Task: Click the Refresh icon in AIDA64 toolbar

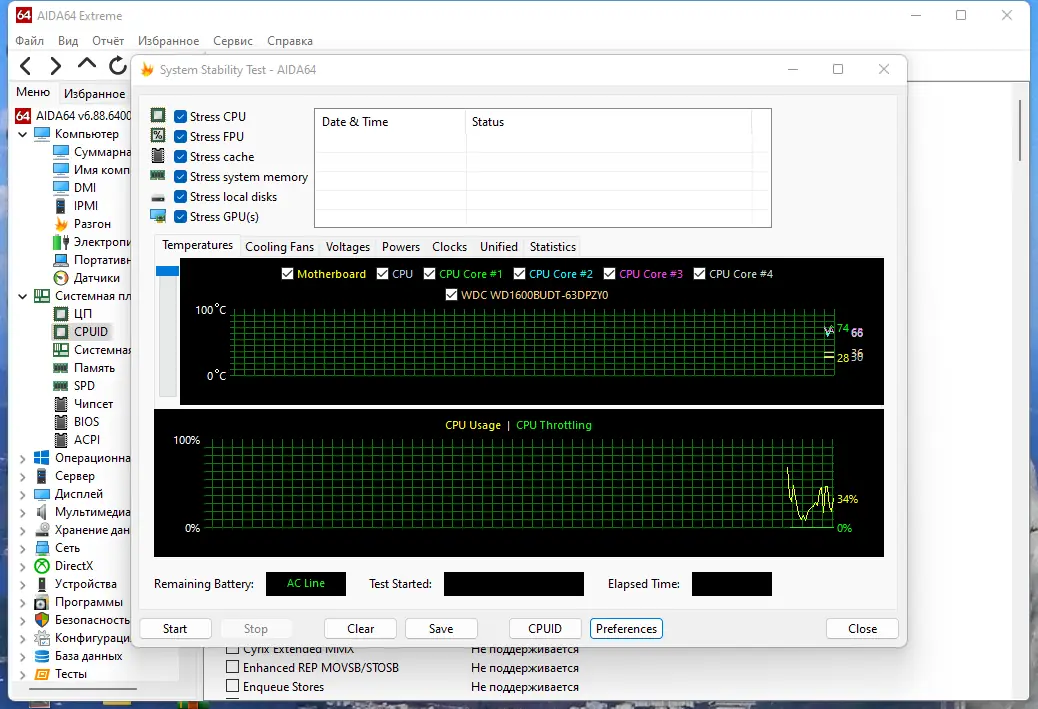Action: click(x=118, y=66)
